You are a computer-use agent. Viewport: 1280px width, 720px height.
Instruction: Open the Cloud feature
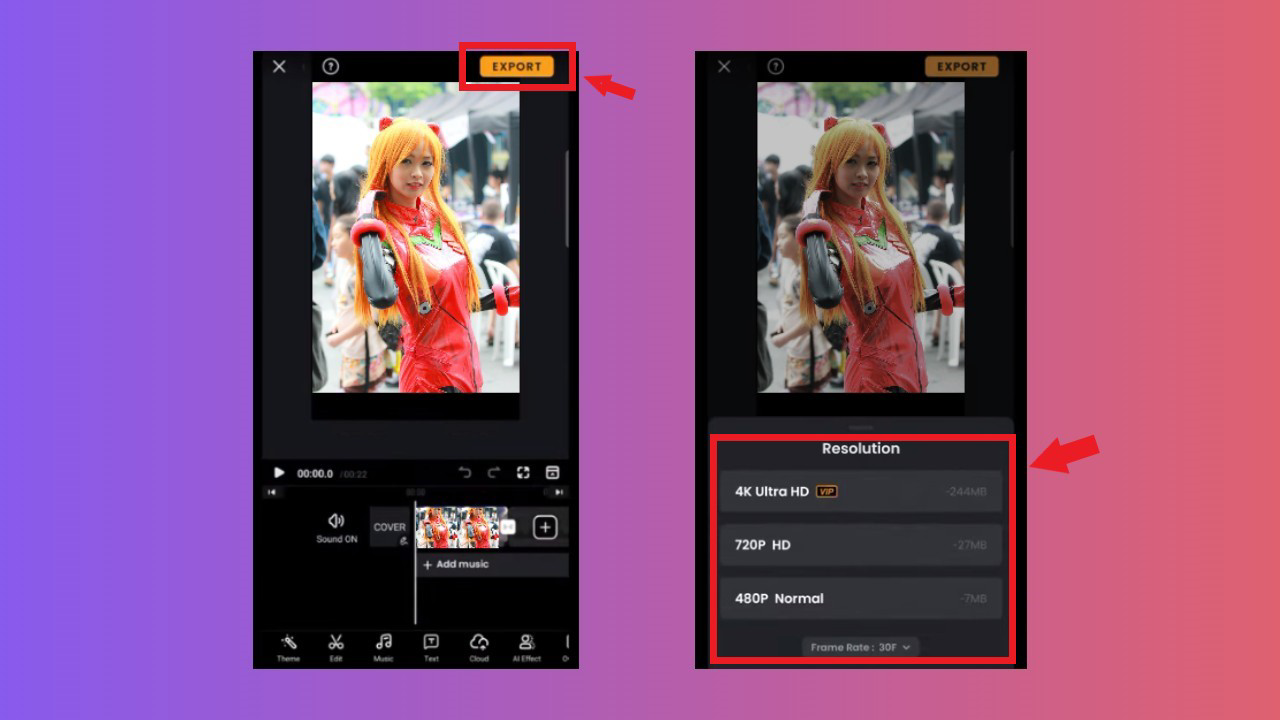click(478, 648)
